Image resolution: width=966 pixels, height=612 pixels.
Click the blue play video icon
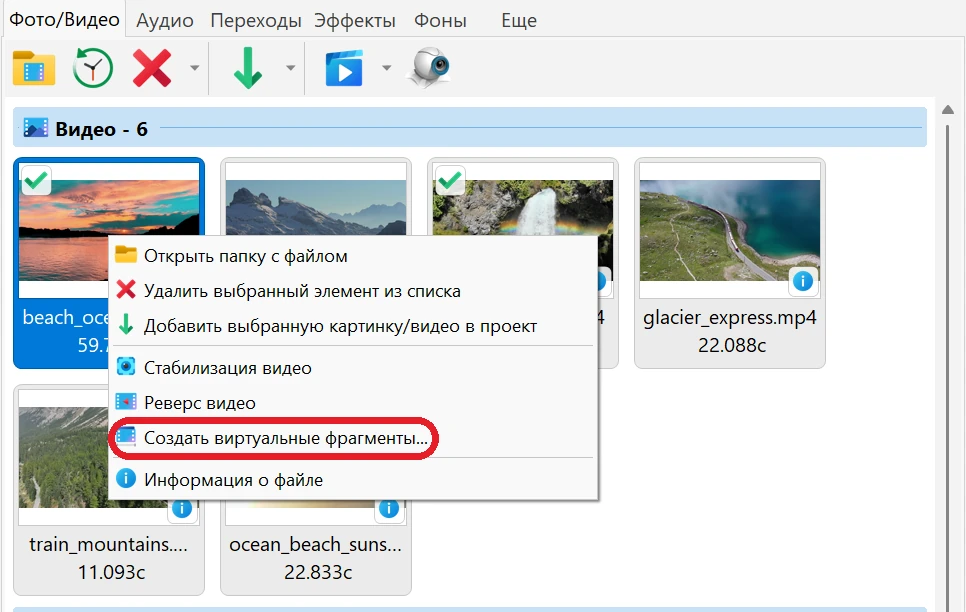[344, 68]
